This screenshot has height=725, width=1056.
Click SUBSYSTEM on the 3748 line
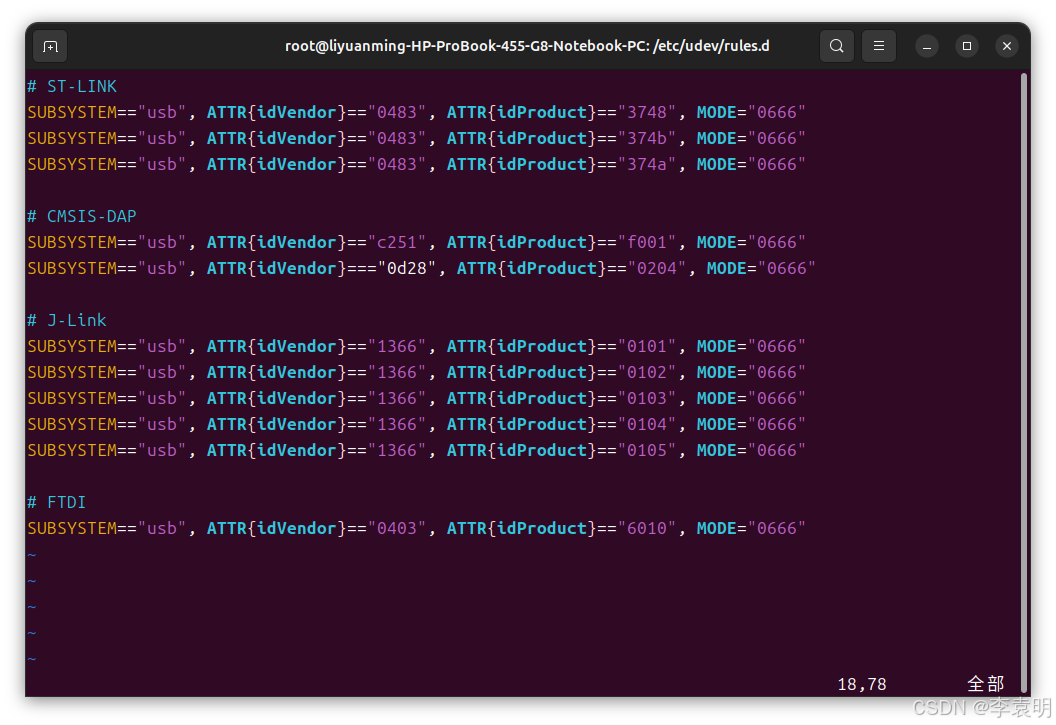click(72, 112)
